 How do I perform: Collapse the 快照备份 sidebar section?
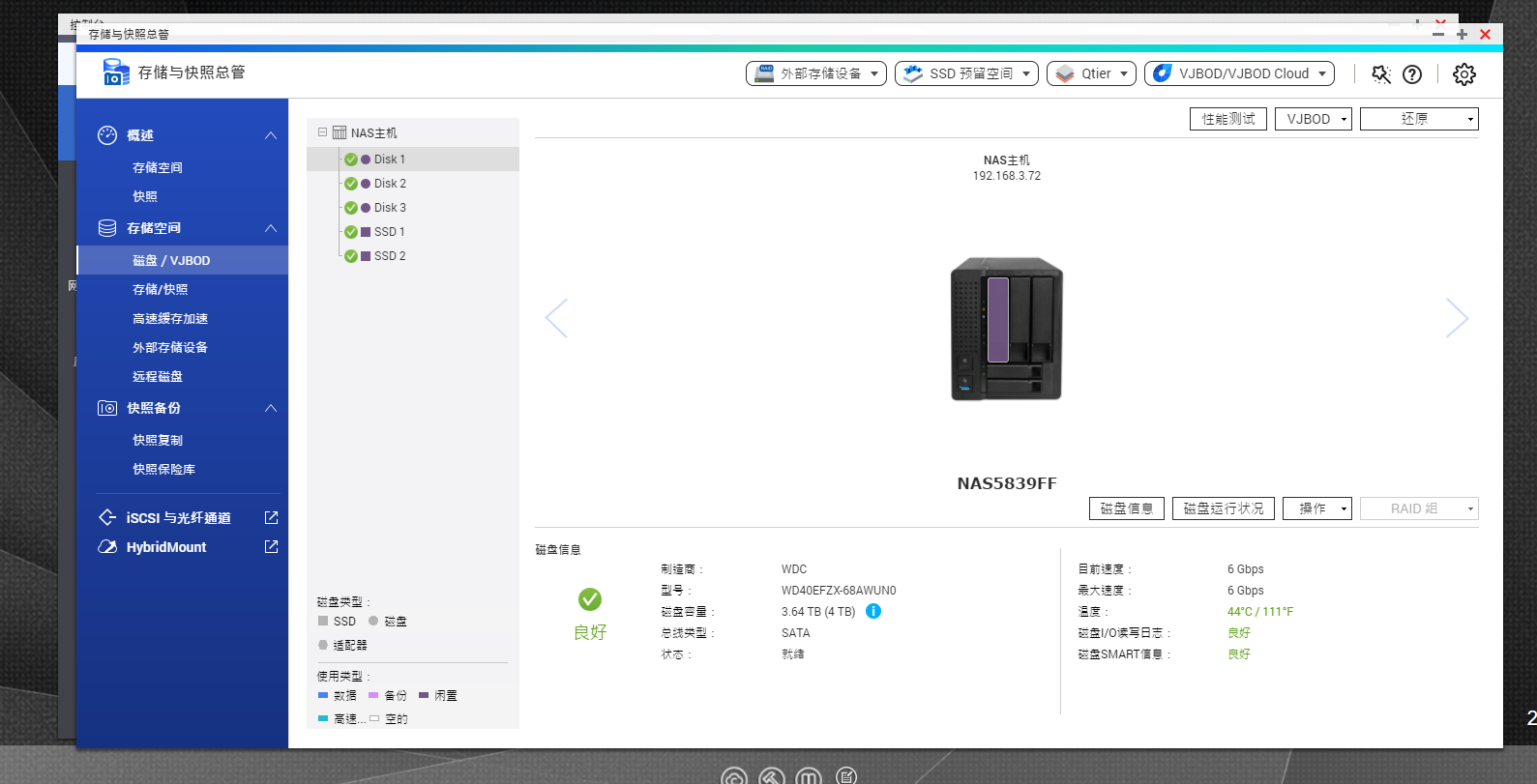click(271, 408)
